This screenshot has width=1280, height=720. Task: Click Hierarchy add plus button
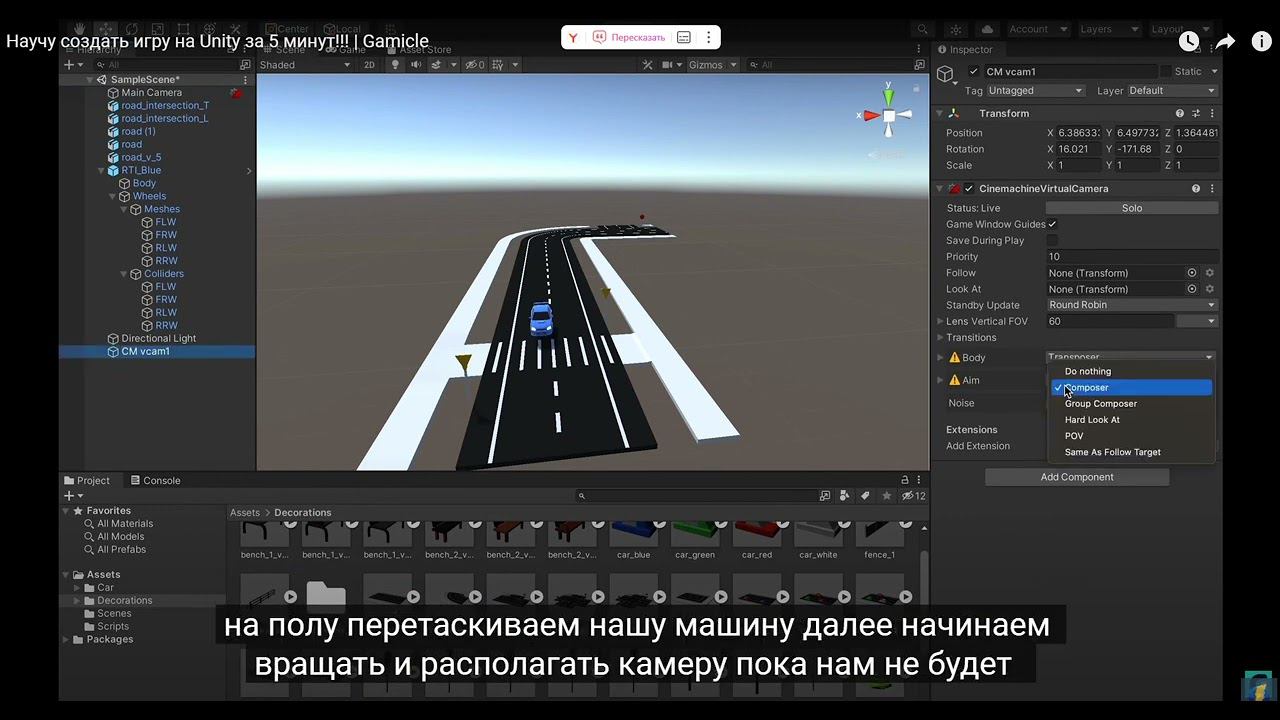pyautogui.click(x=68, y=64)
